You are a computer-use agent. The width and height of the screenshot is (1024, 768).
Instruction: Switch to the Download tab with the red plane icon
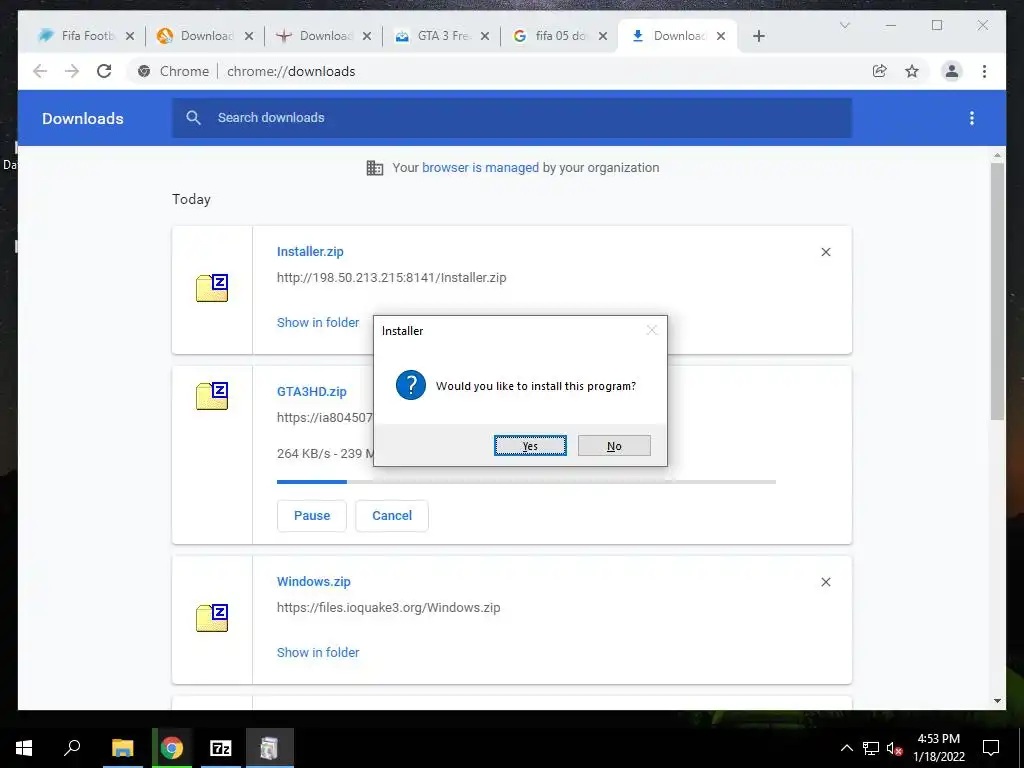pyautogui.click(x=314, y=36)
